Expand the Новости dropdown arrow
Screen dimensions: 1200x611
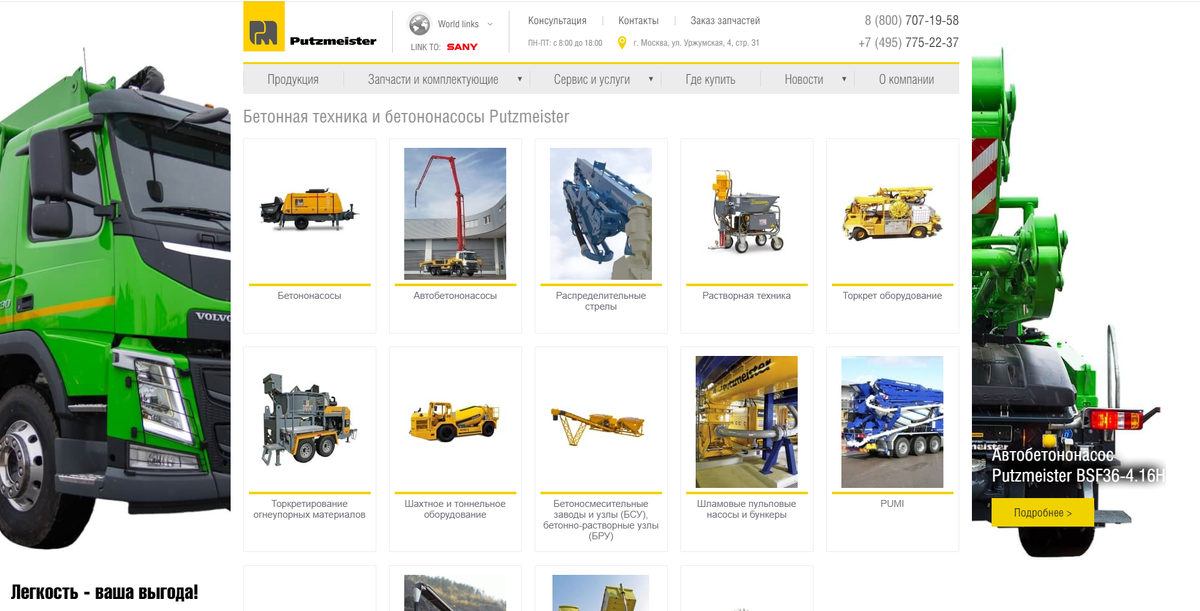tap(844, 79)
